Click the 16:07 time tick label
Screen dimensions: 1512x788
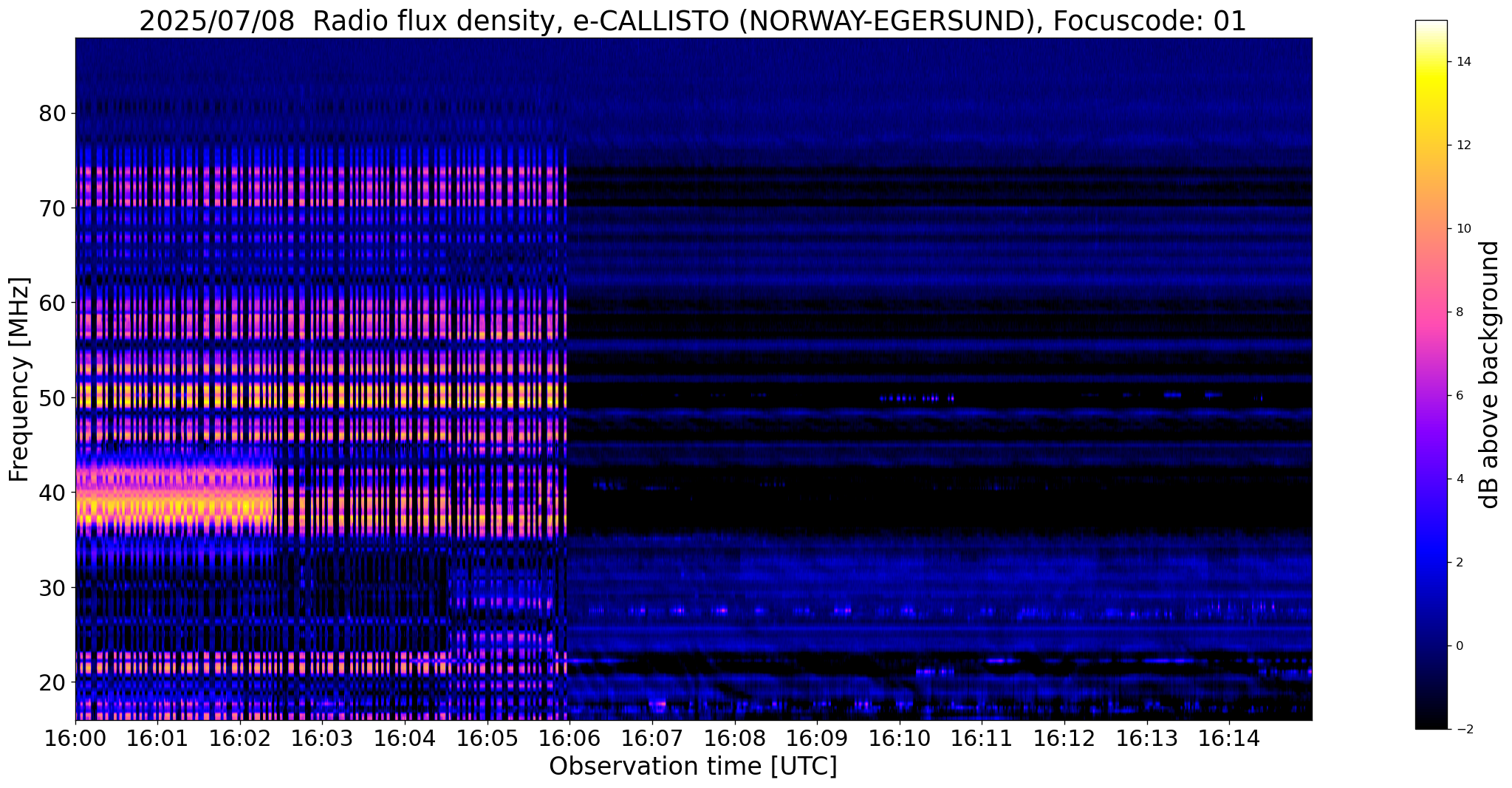point(652,738)
